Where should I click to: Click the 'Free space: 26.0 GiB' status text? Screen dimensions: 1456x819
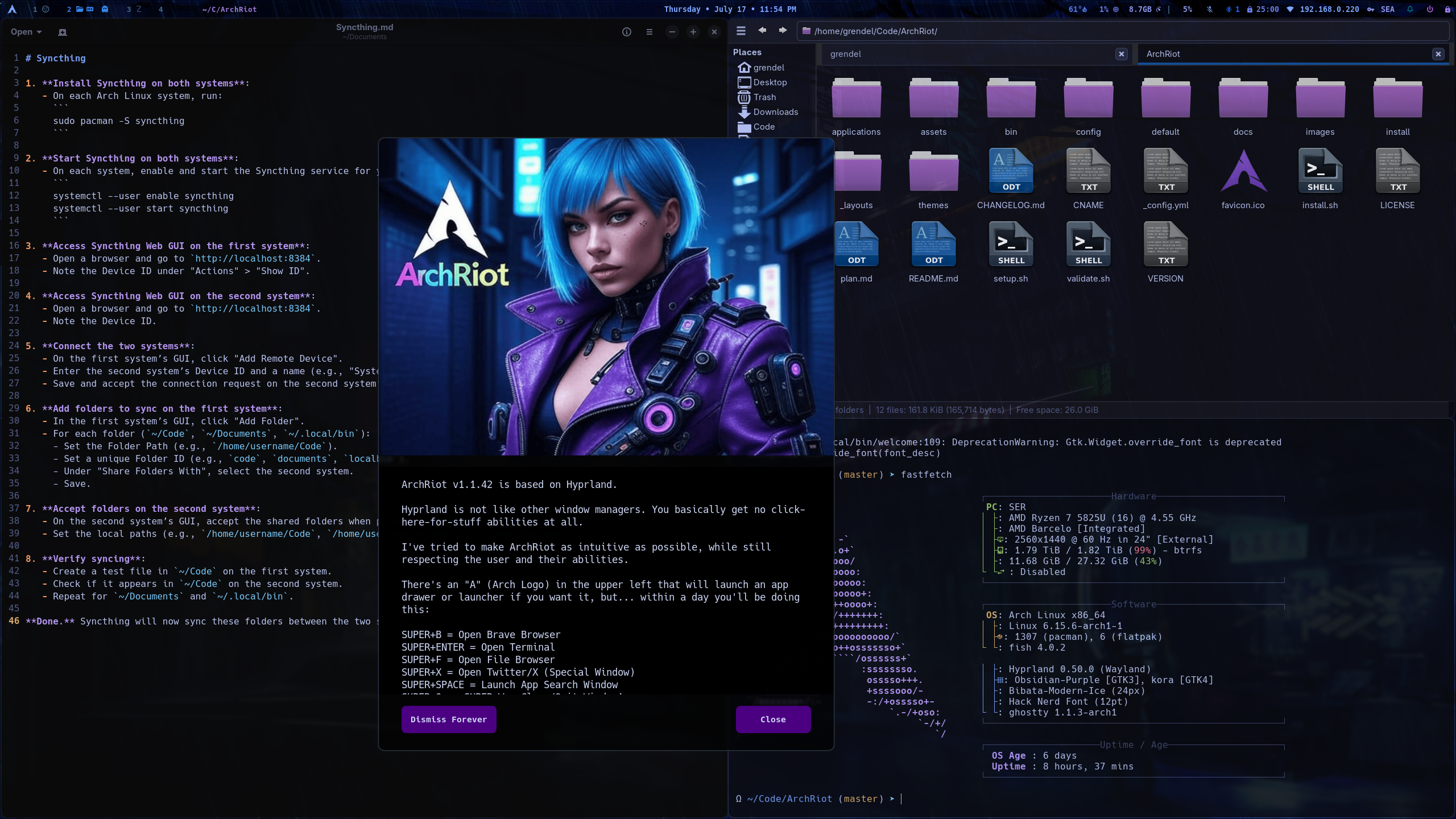pyautogui.click(x=1057, y=409)
